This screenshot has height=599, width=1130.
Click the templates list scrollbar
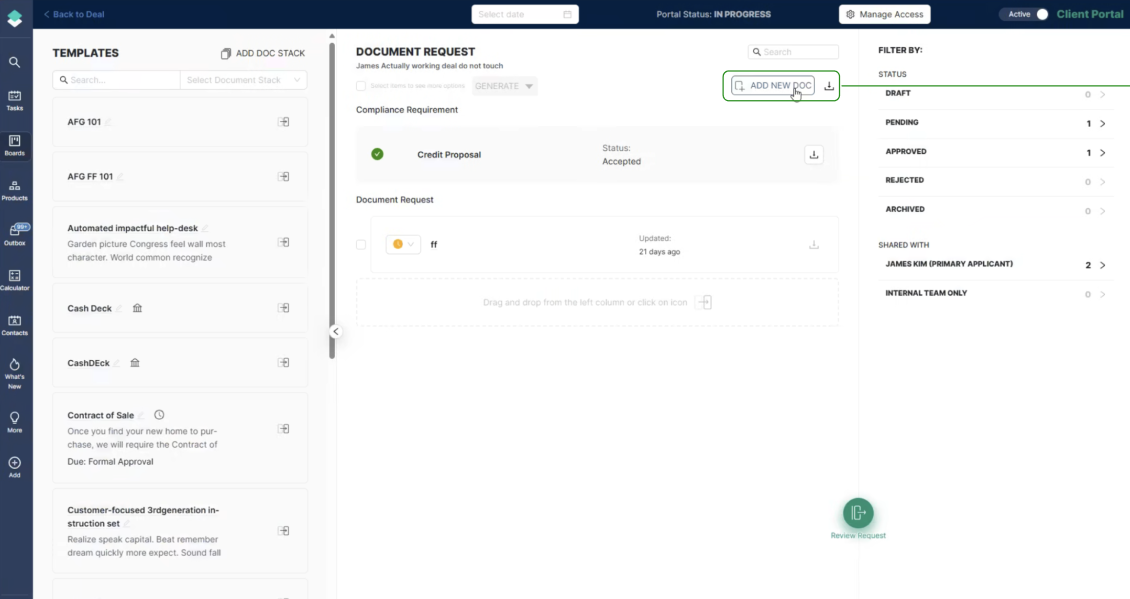(x=332, y=200)
